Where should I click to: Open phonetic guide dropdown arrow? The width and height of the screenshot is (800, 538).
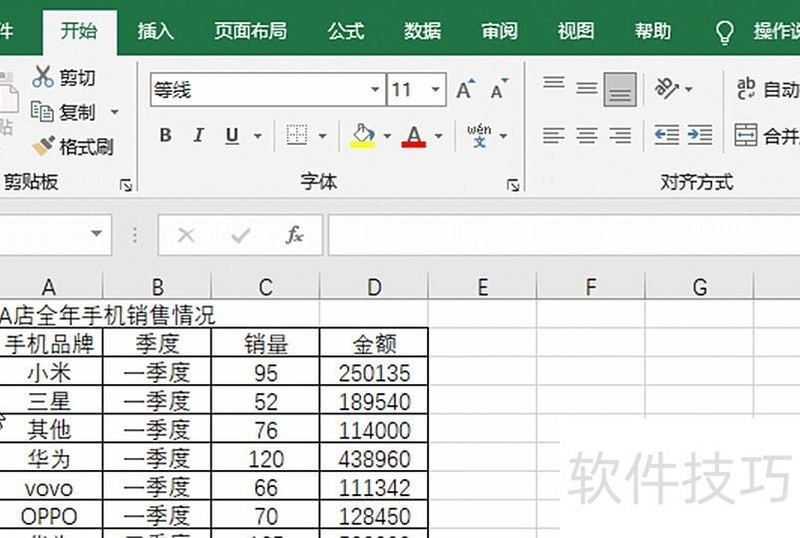point(504,136)
